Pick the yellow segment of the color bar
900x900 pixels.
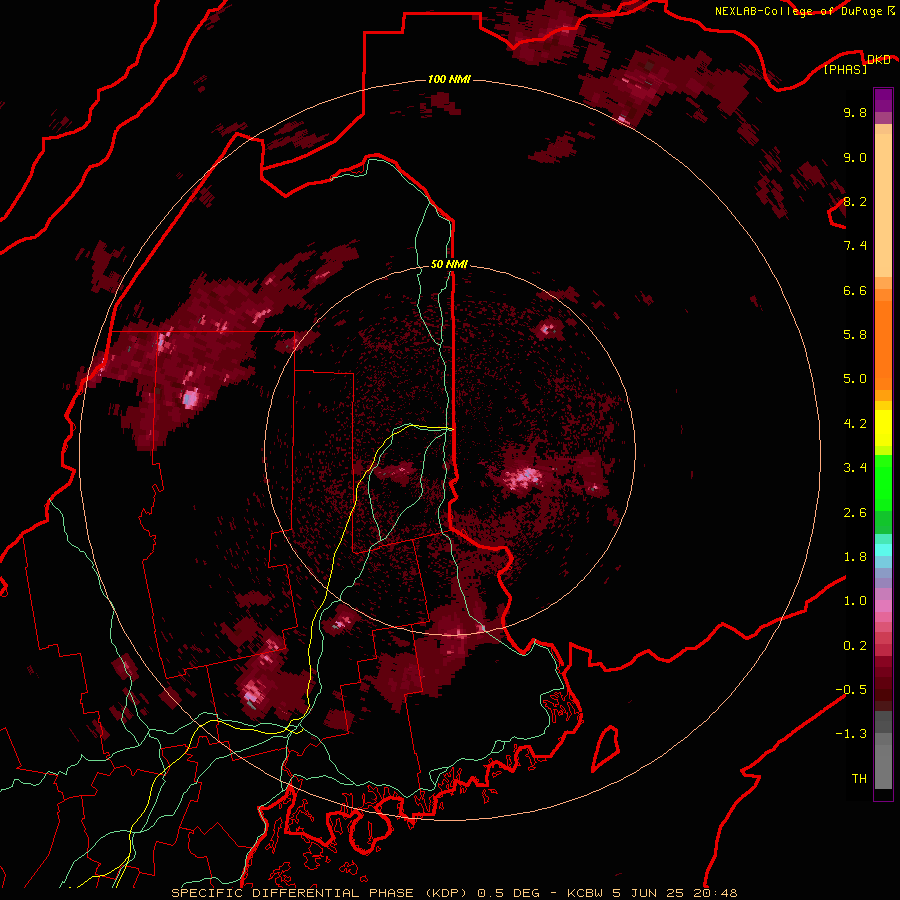(x=883, y=428)
